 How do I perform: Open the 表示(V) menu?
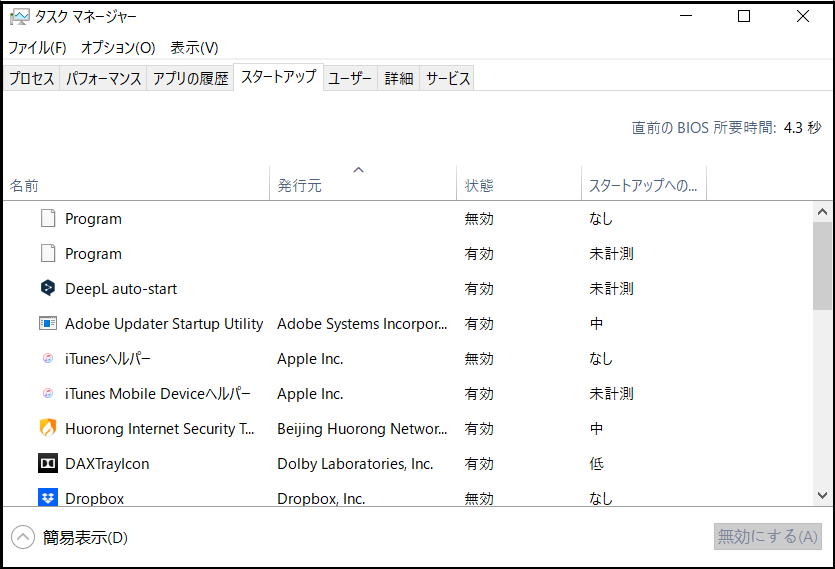click(x=194, y=48)
